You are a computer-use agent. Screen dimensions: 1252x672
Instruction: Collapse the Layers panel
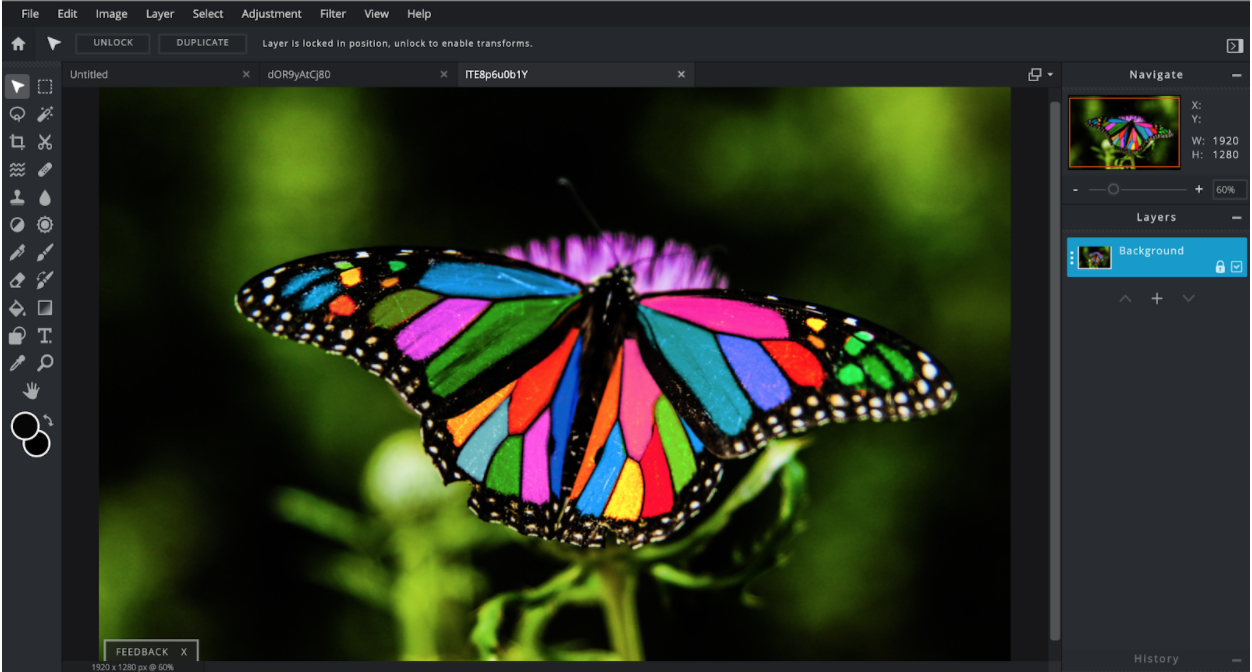click(x=1237, y=217)
